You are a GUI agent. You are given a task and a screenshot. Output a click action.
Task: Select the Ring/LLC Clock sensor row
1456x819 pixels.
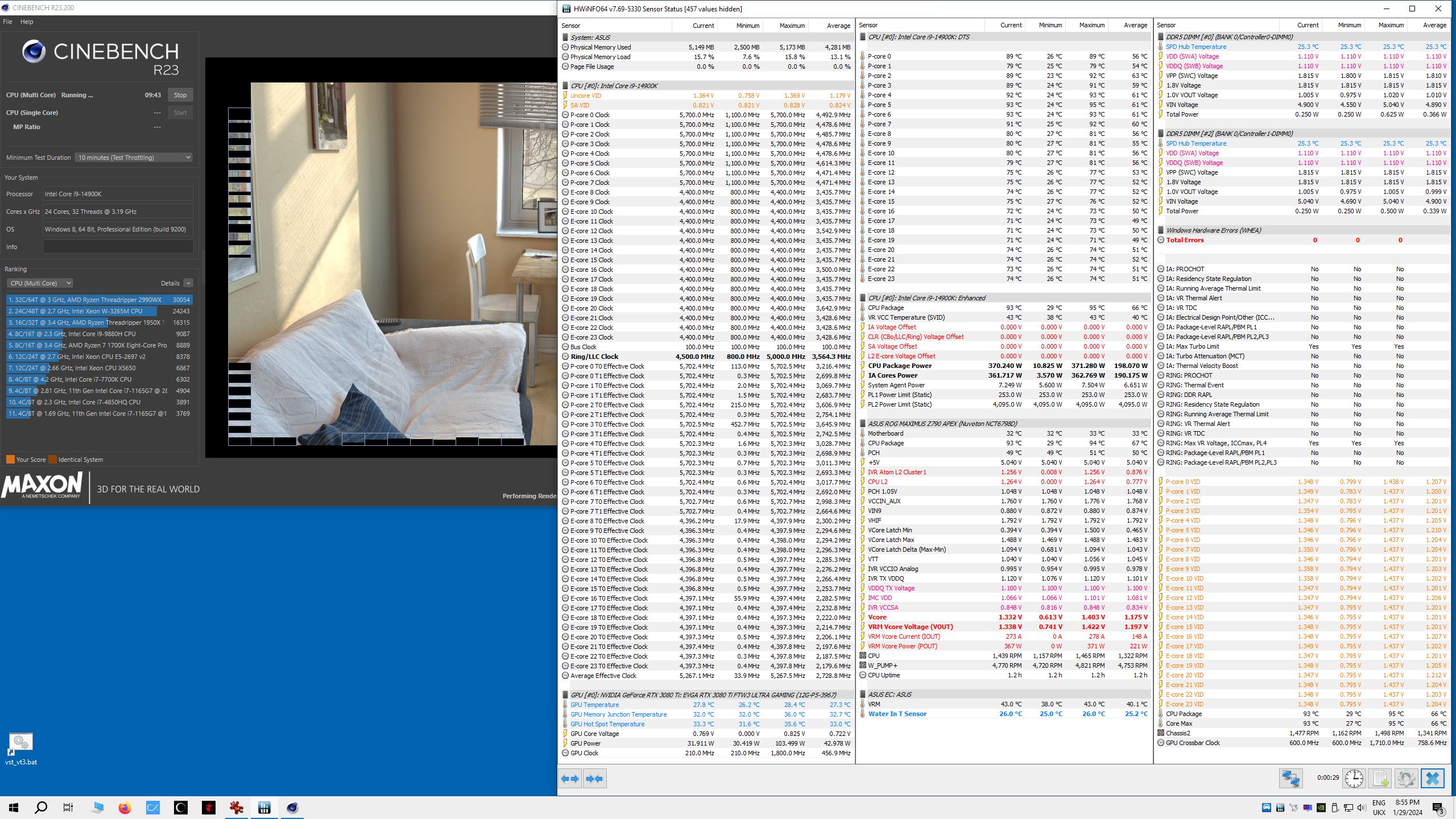[x=706, y=357]
